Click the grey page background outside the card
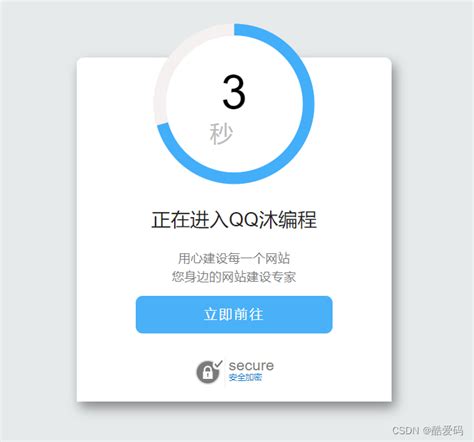Viewport: 474px width, 442px height. 37,220
